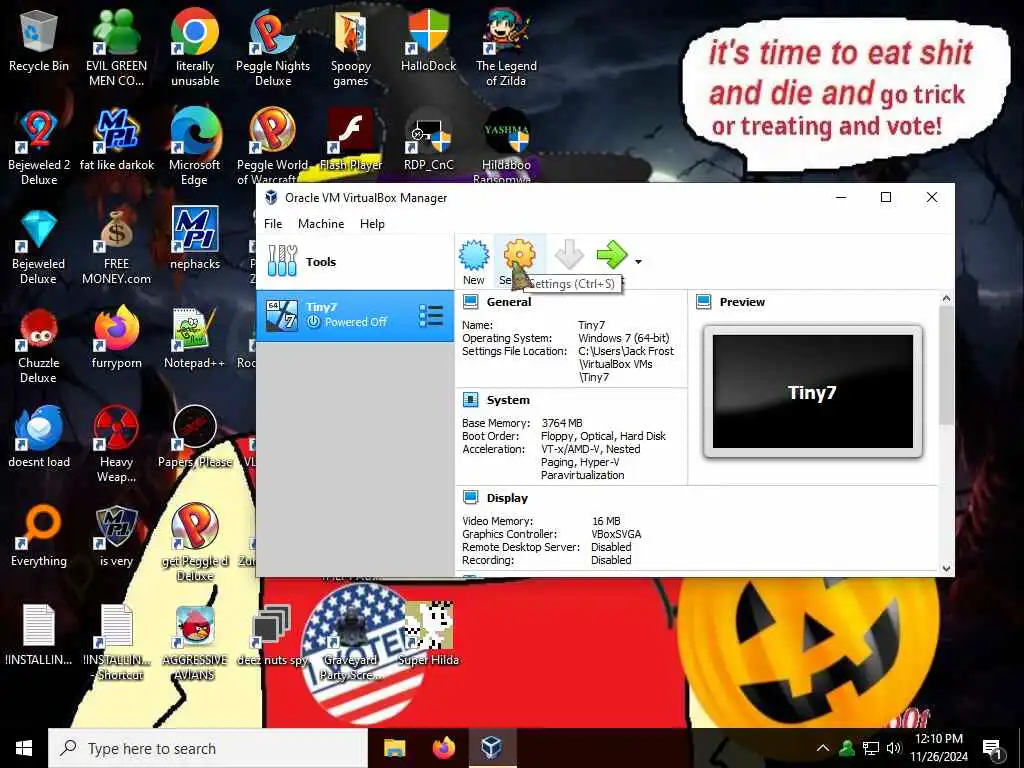This screenshot has height=768, width=1024.
Task: Click VirtualBox taskbar icon
Action: (492, 748)
